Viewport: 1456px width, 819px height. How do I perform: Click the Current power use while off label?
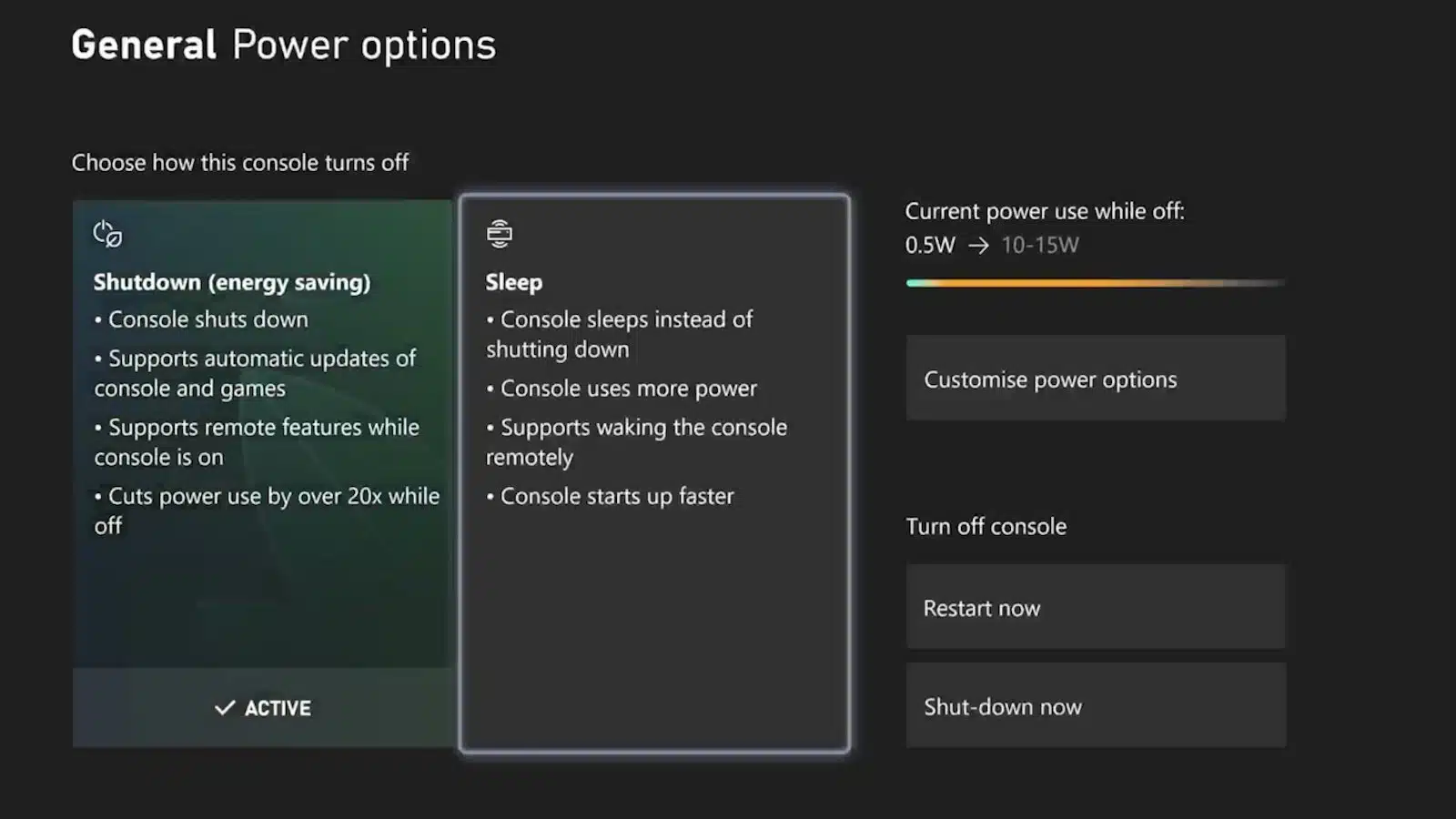(x=1045, y=210)
